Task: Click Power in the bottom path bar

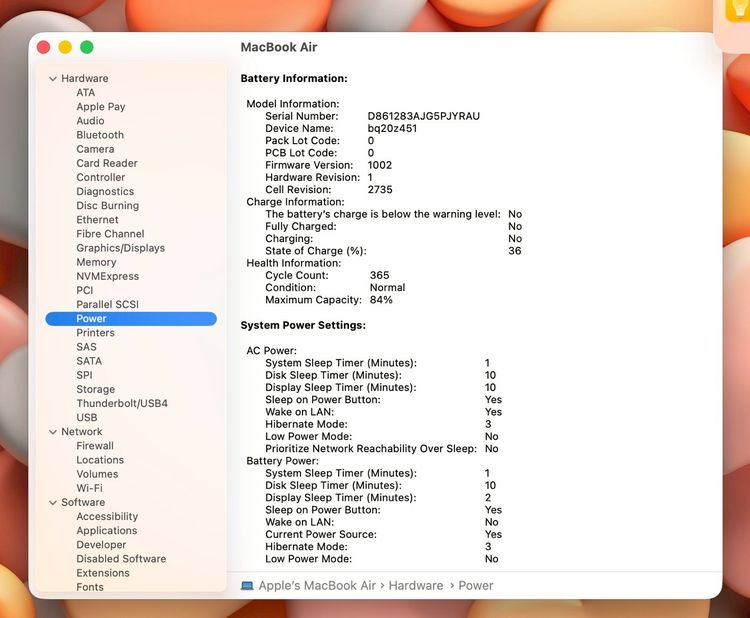Action: pyautogui.click(x=475, y=585)
